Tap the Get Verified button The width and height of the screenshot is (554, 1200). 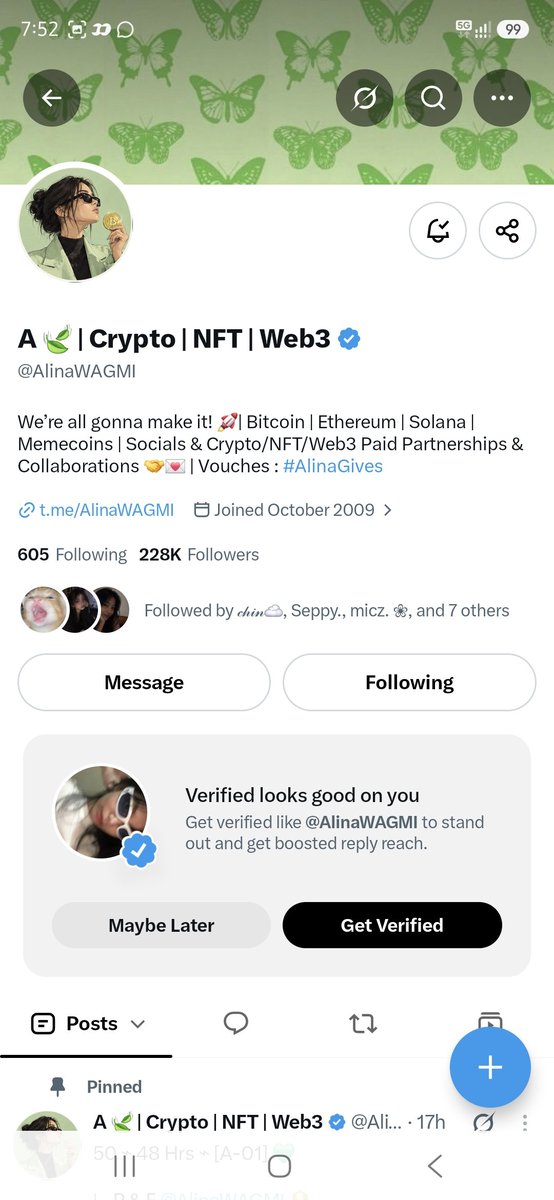point(392,925)
